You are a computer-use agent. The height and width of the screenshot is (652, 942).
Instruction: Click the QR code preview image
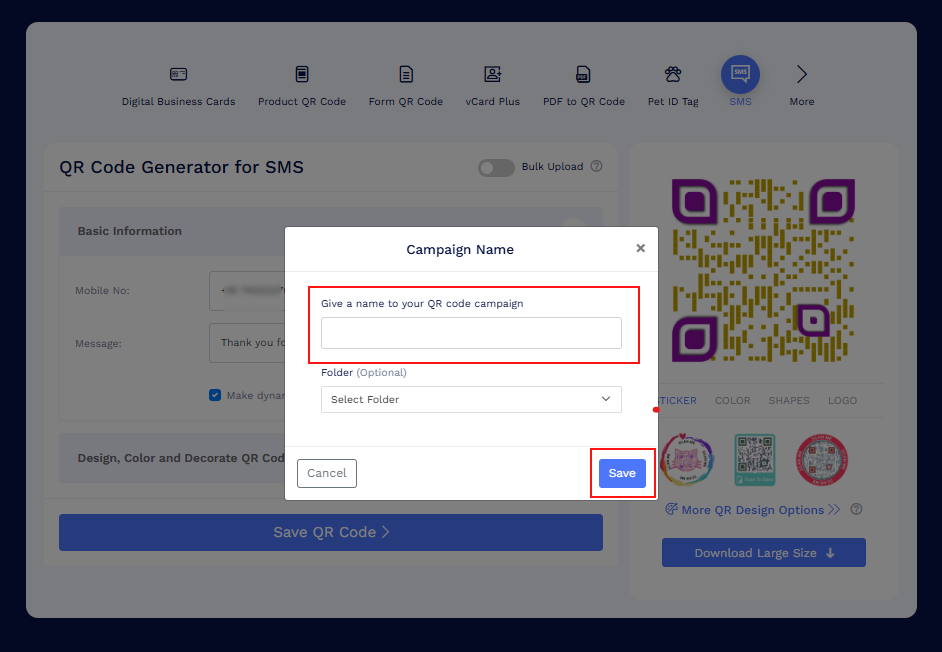pos(763,270)
